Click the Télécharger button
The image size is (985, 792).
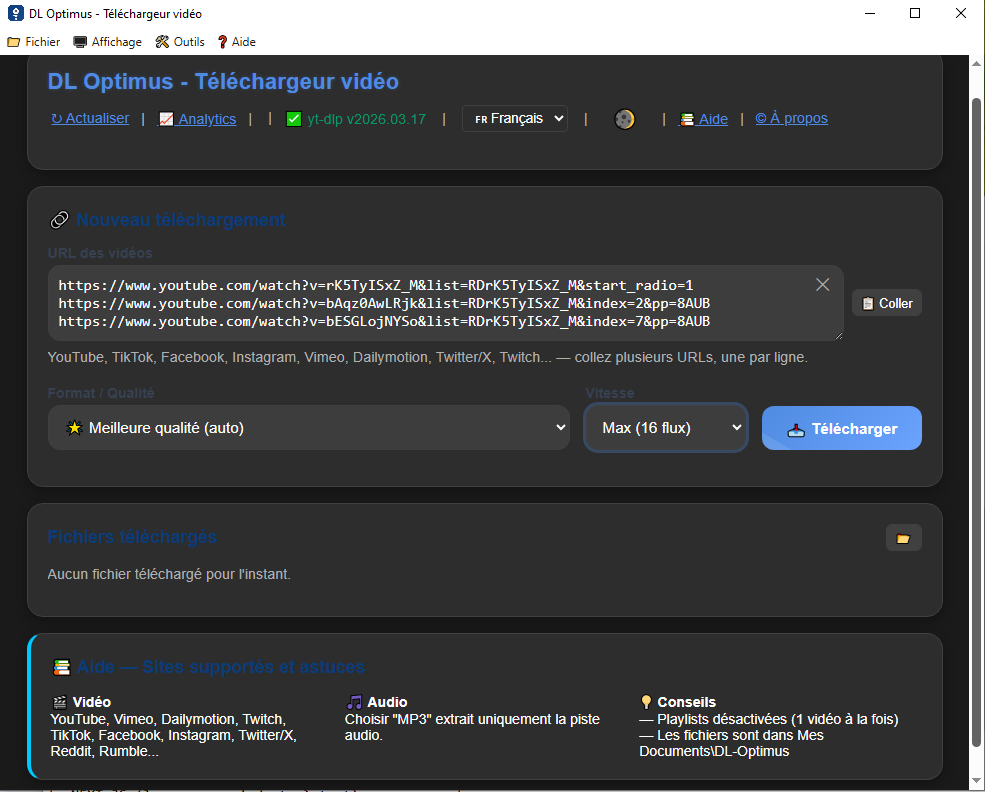coord(842,428)
